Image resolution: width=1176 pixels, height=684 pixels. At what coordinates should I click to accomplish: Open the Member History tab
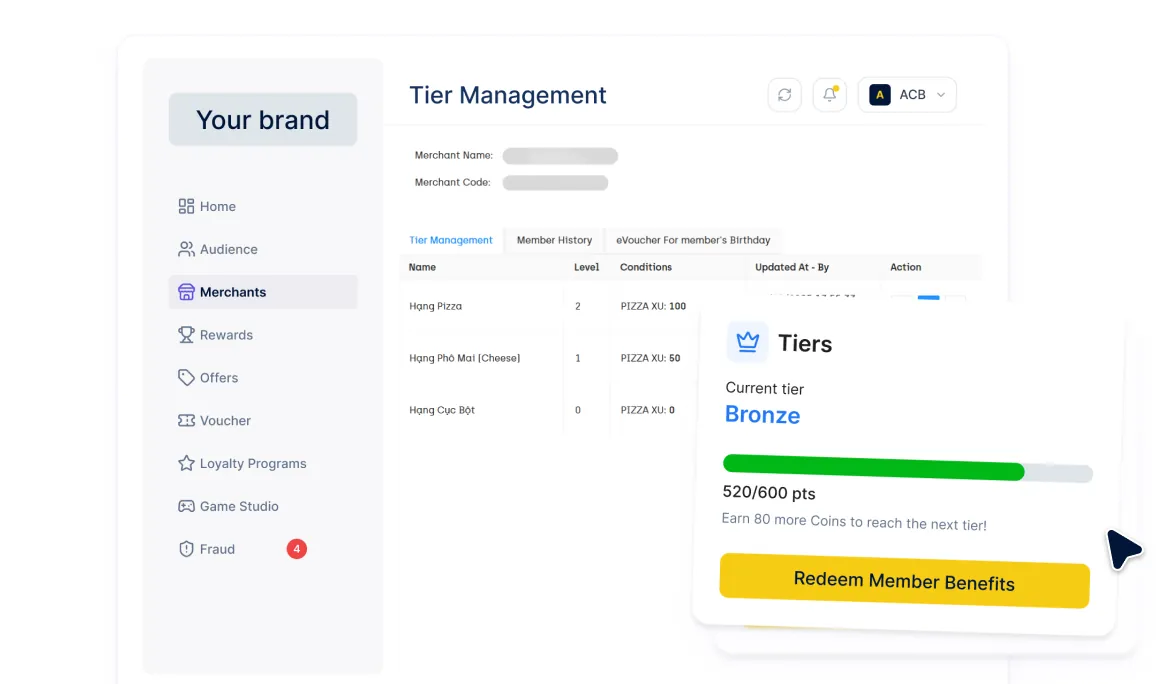point(554,240)
